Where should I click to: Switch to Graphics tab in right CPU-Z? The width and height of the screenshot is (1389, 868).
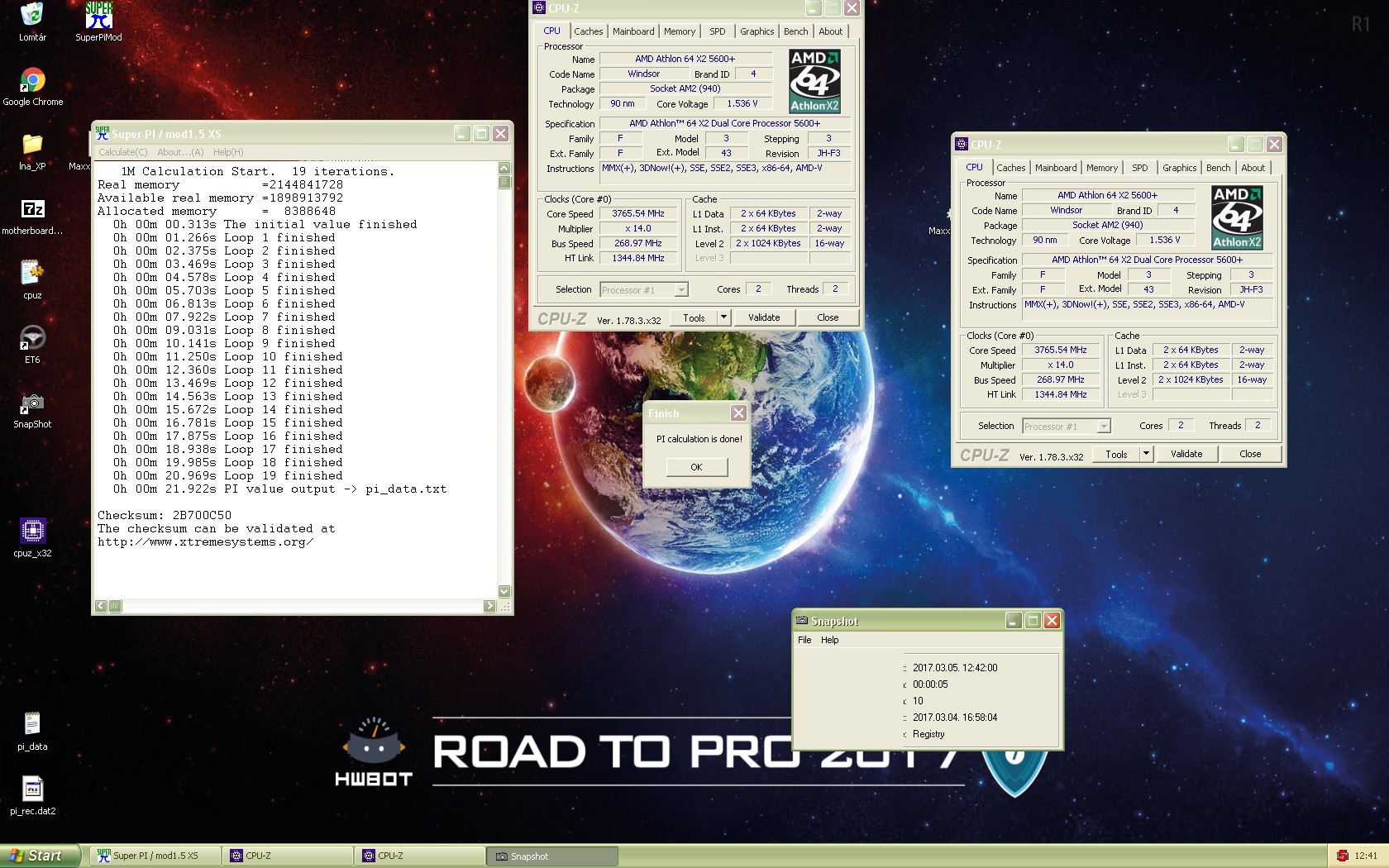pos(1180,168)
